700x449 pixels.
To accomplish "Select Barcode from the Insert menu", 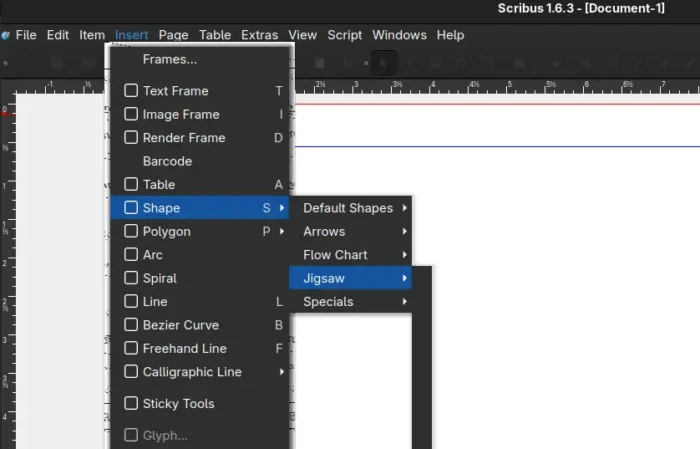I will click(167, 161).
